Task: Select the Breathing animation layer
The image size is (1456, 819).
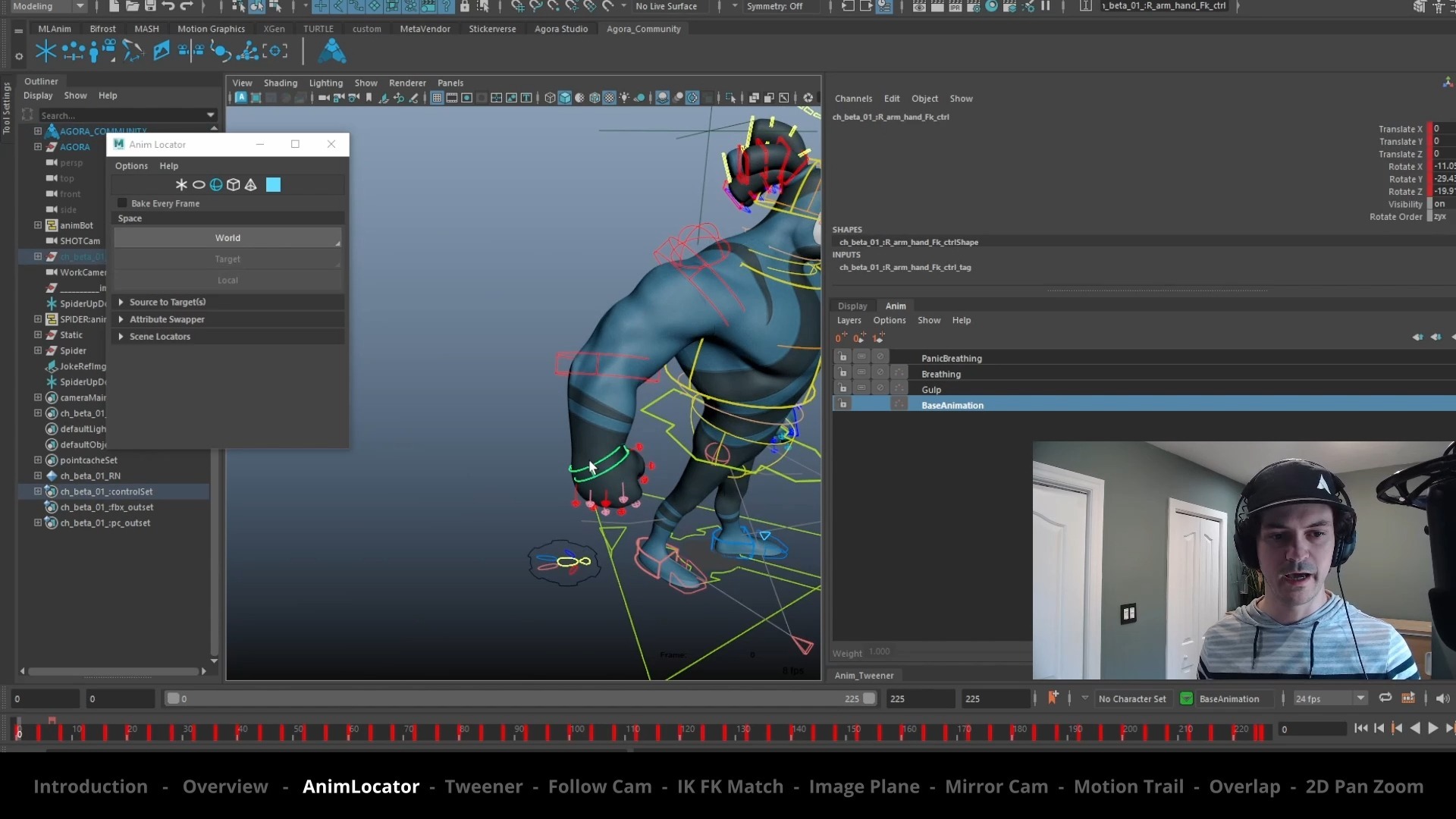Action: [940, 374]
